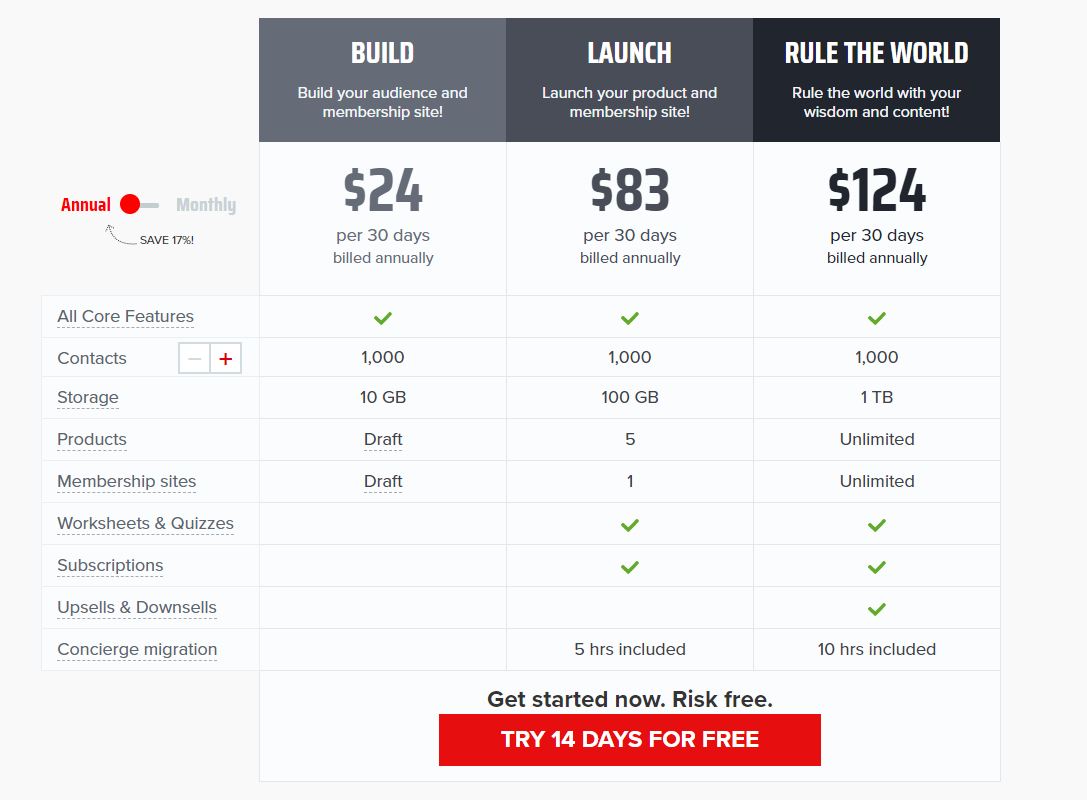Viewport: 1087px width, 800px height.
Task: Click the Subscriptions checkmark under Rule the World
Action: pyautogui.click(x=876, y=568)
